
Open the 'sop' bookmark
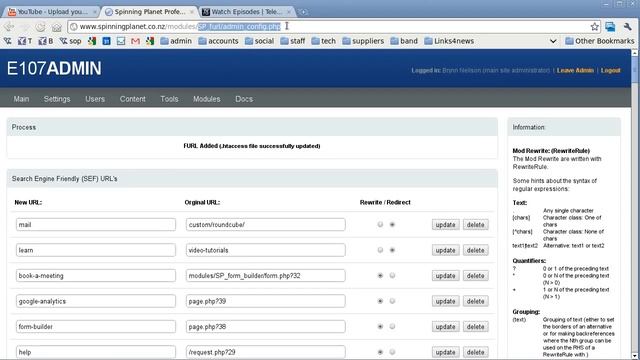70,41
